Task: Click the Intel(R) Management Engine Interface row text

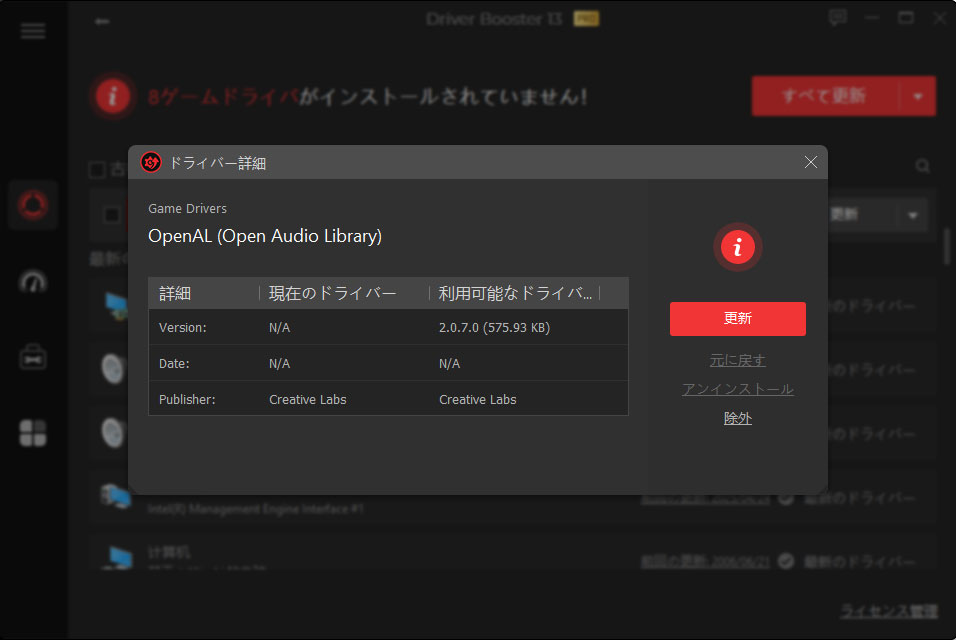Action: coord(255,508)
